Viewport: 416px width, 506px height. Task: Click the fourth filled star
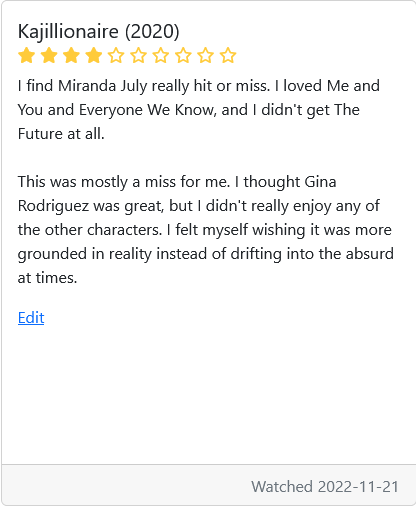click(94, 55)
